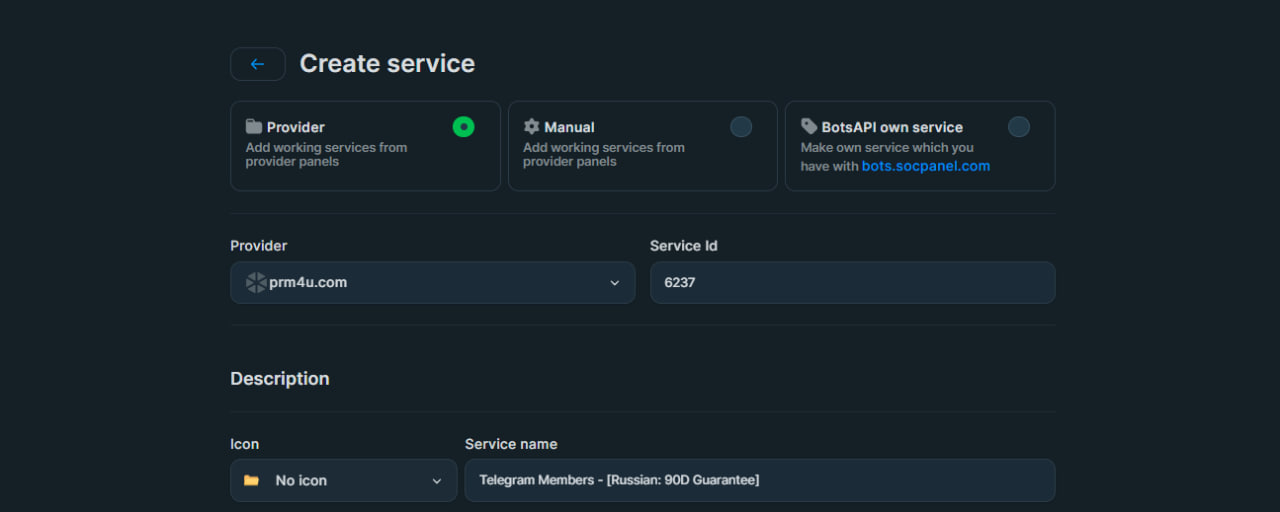
Task: Select the Provider radio option
Action: pyautogui.click(x=463, y=127)
